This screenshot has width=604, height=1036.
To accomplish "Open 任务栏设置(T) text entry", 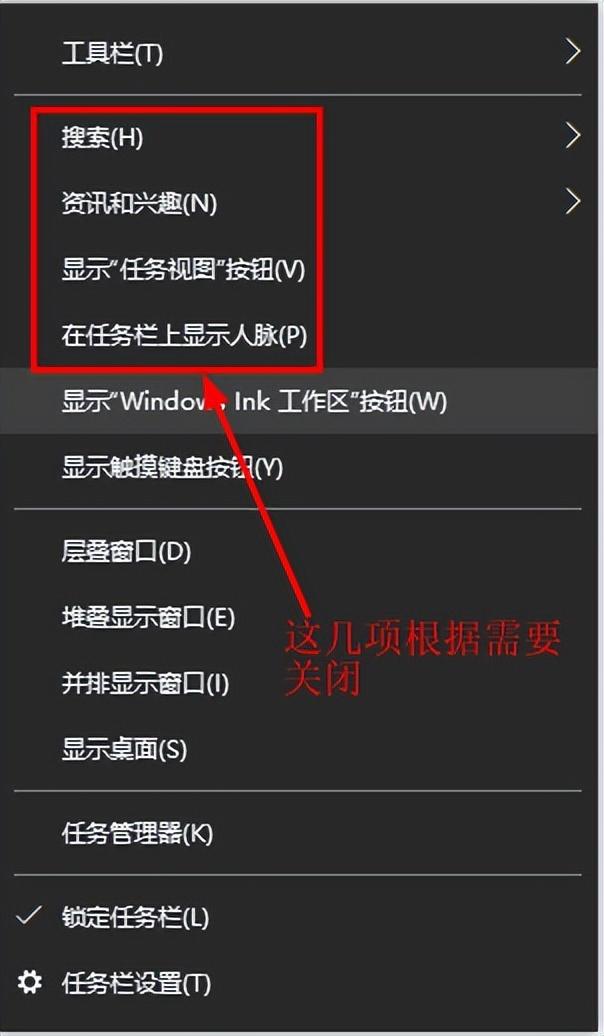I will [136, 984].
